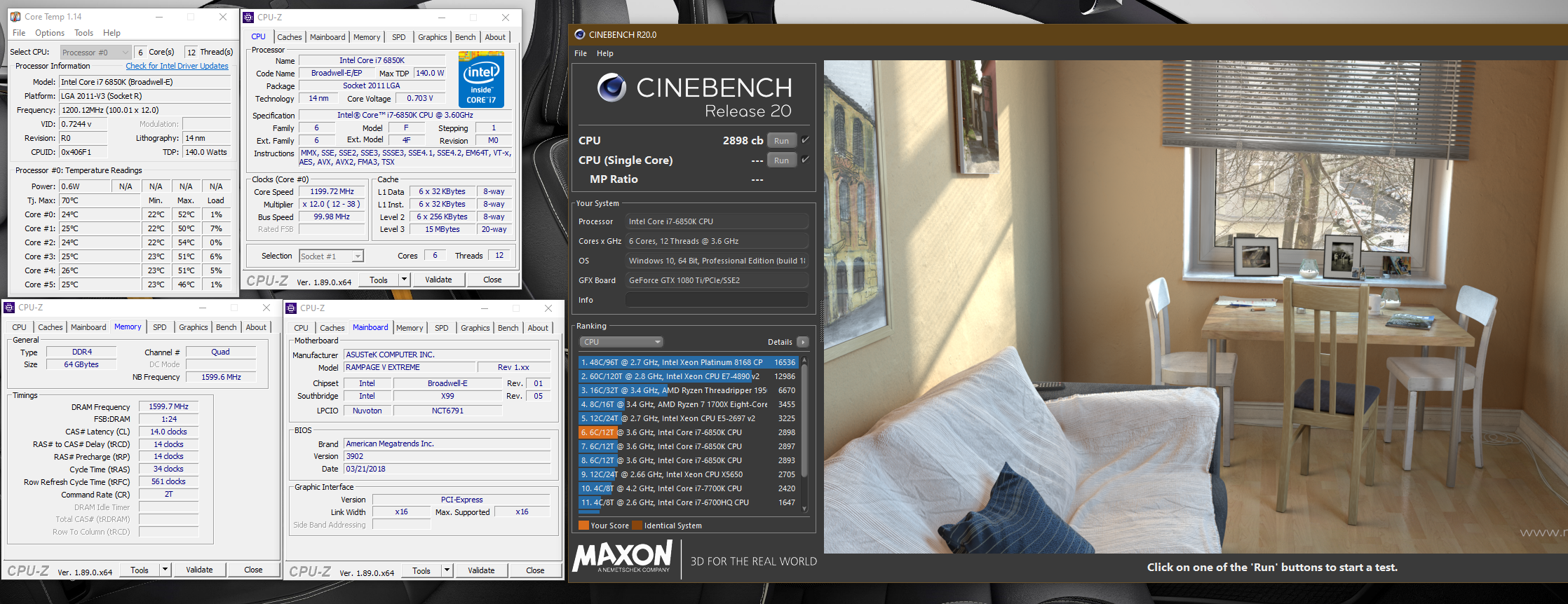Switch to Graphics tab in top CPU-Z
The width and height of the screenshot is (1568, 604).
tap(433, 37)
